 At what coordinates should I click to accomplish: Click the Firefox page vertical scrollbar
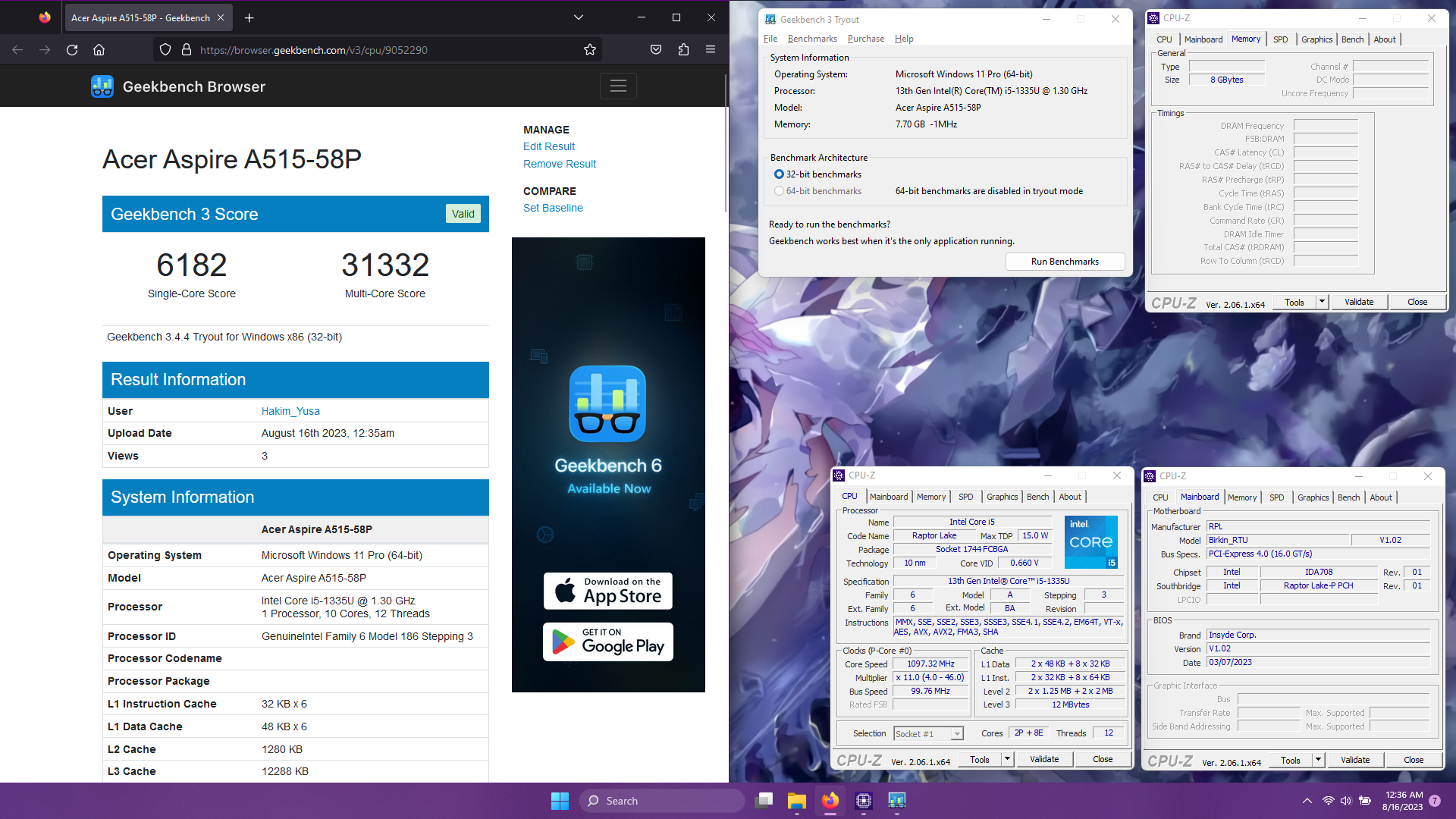[726, 144]
